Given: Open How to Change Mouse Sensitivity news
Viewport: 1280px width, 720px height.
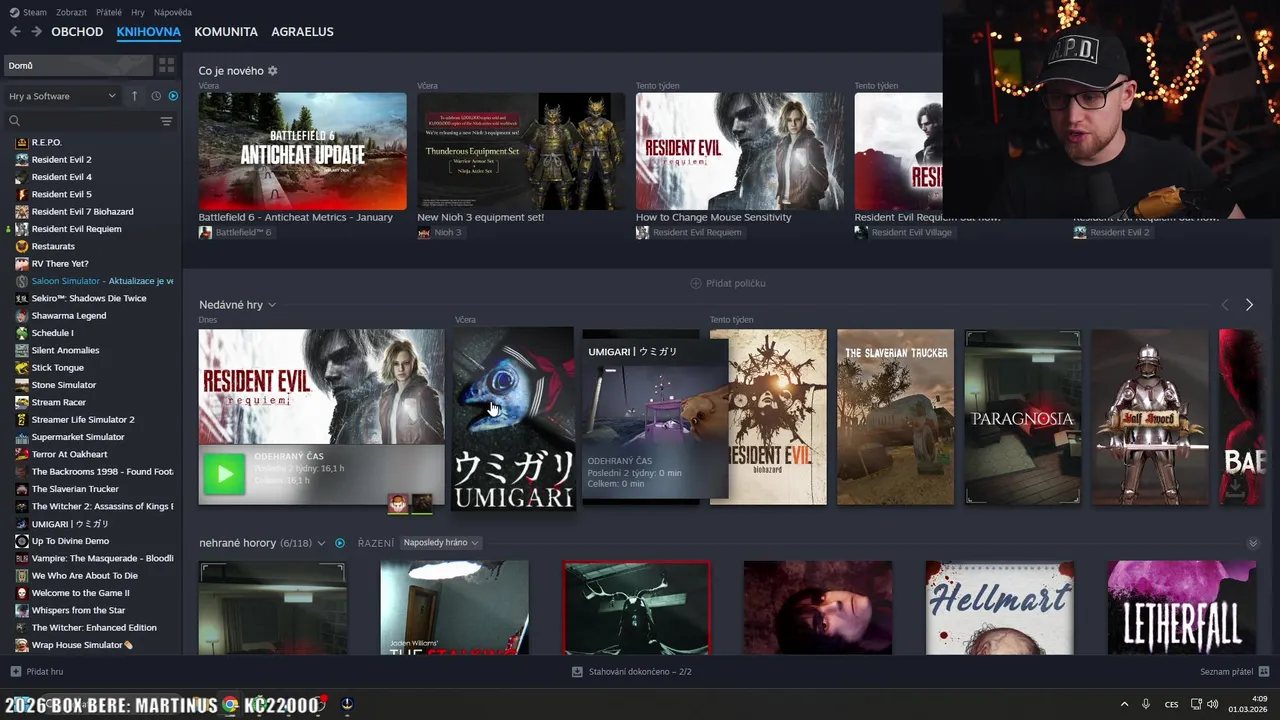Looking at the screenshot, I should point(739,151).
